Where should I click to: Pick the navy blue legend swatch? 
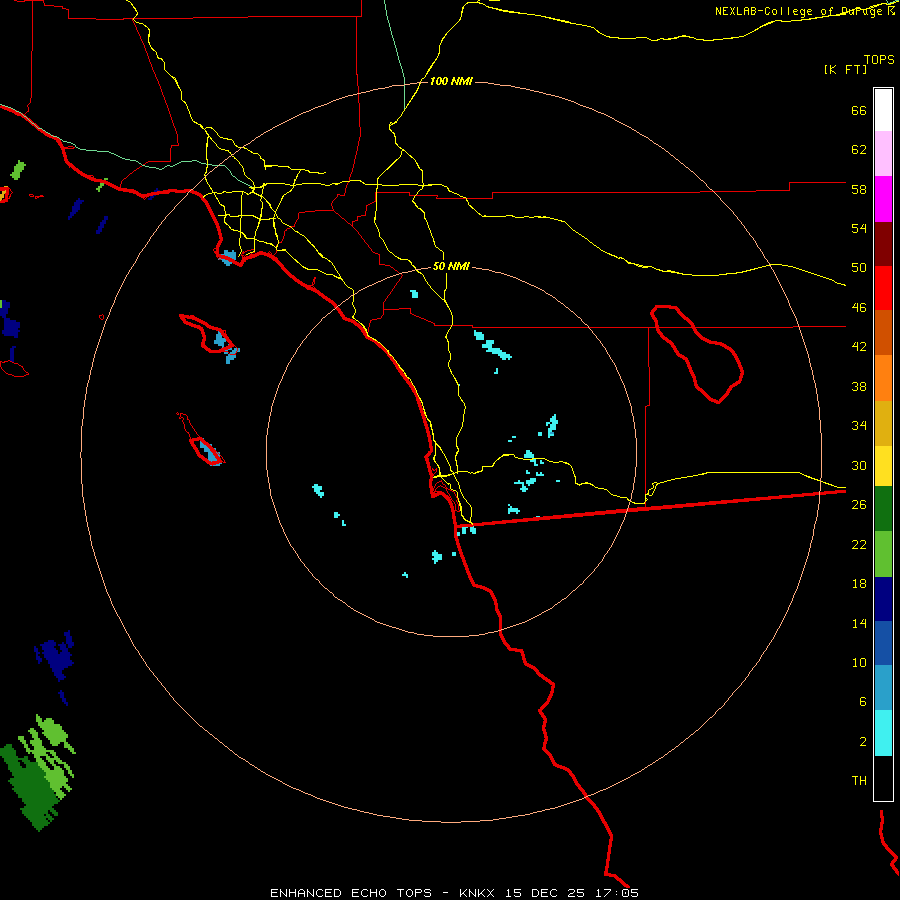883,599
